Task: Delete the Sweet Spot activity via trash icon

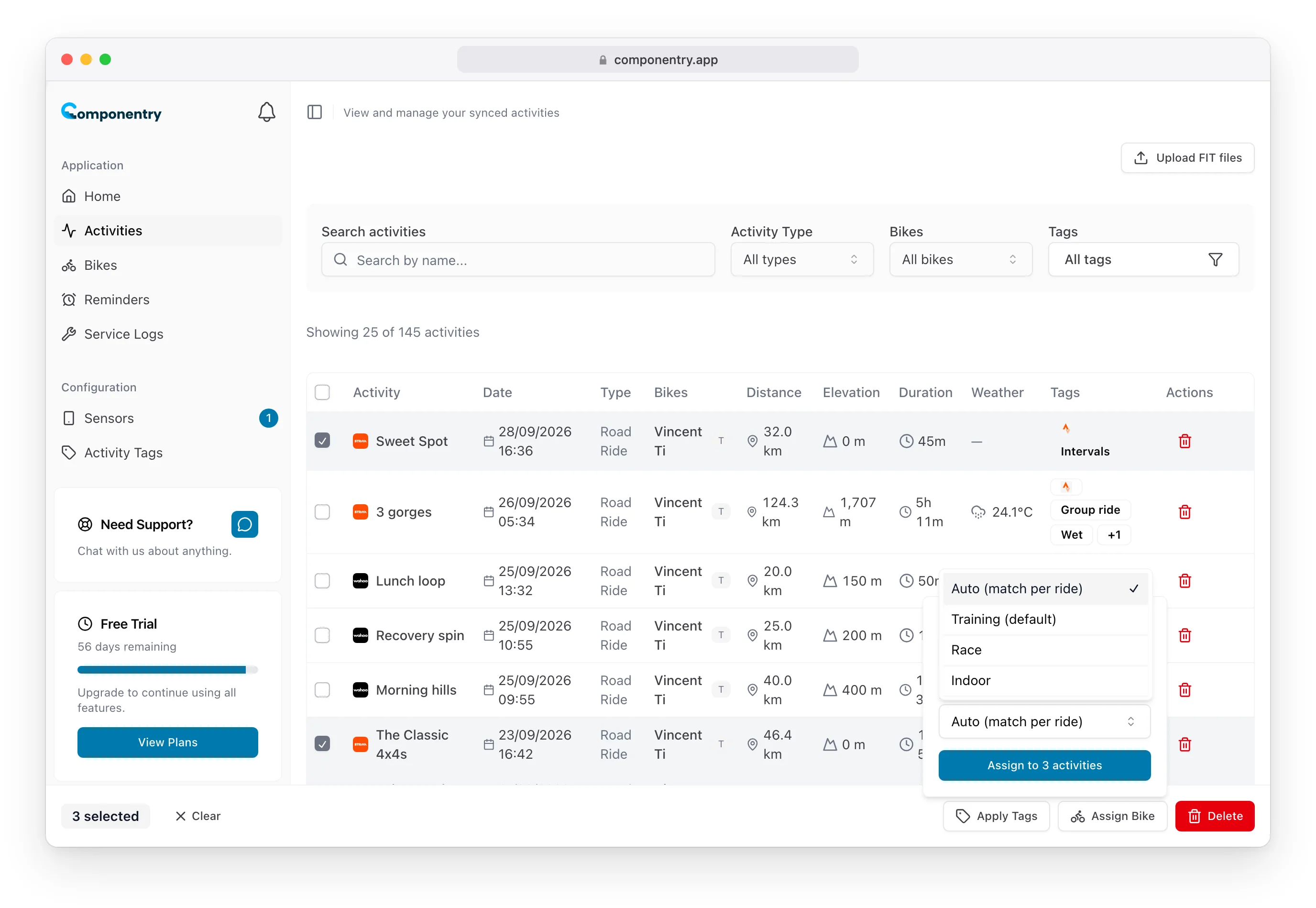Action: (x=1184, y=441)
